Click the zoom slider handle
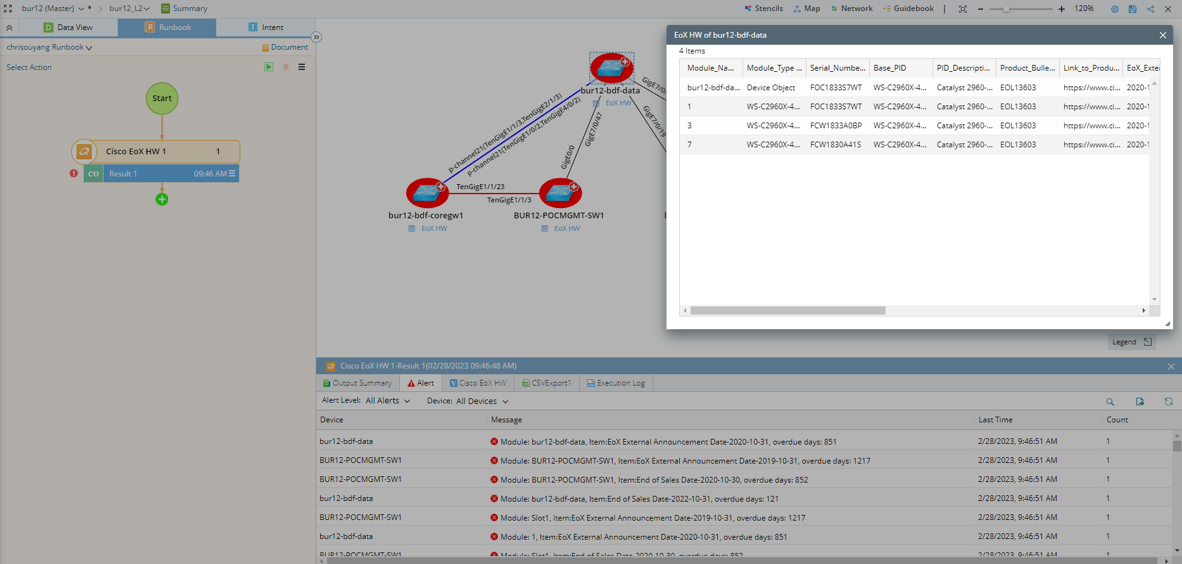Screen dimensions: 1182x564 tap(1005, 9)
